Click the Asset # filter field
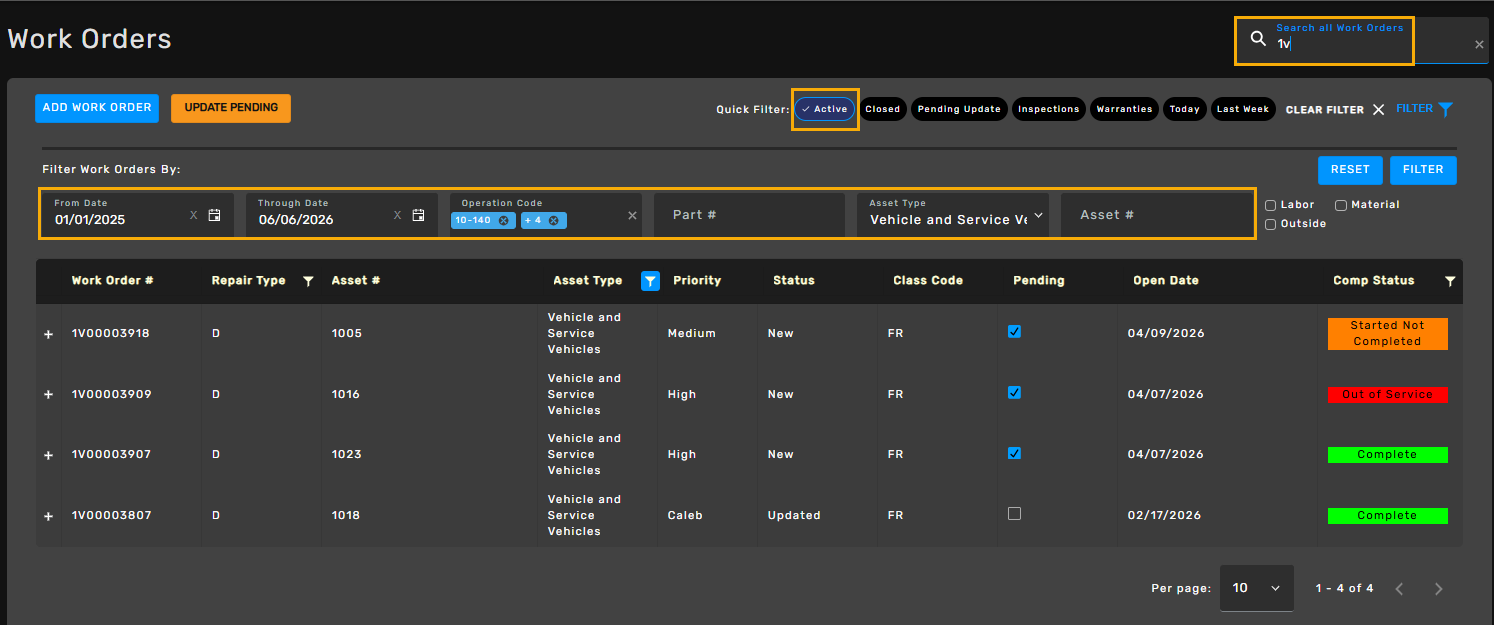This screenshot has width=1494, height=625. [x=1156, y=215]
